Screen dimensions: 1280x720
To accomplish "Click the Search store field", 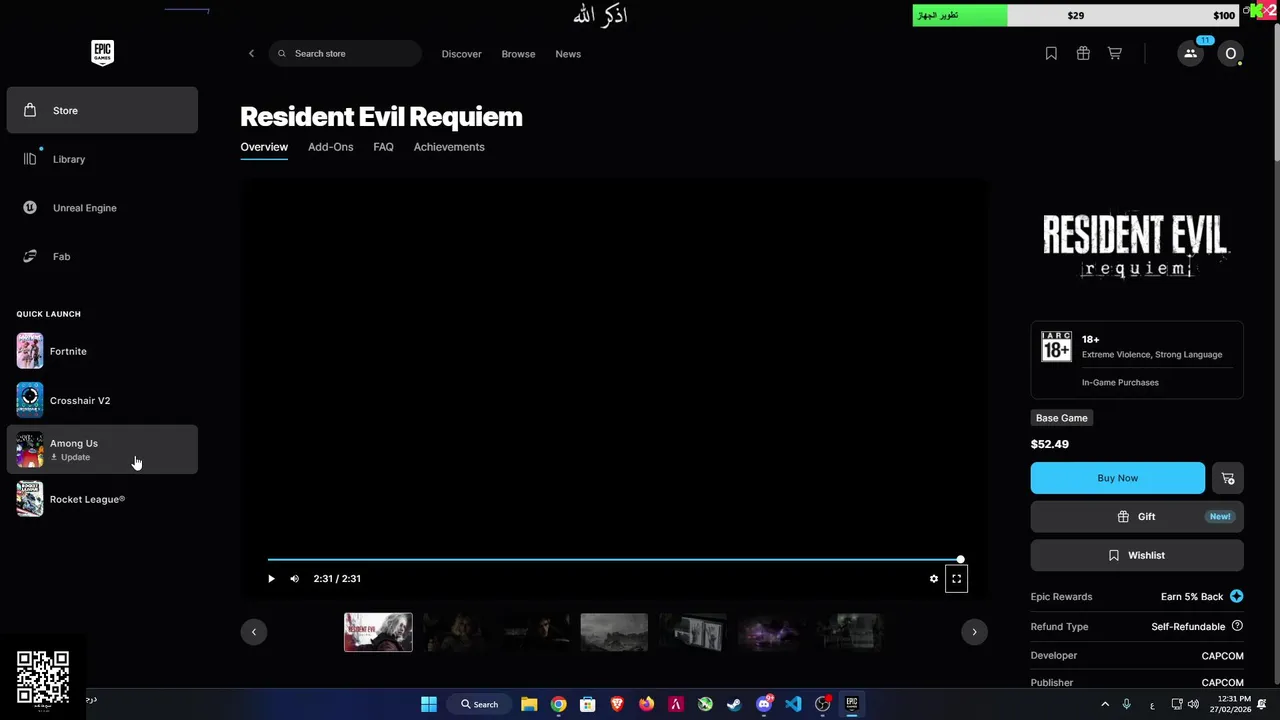I will (345, 54).
